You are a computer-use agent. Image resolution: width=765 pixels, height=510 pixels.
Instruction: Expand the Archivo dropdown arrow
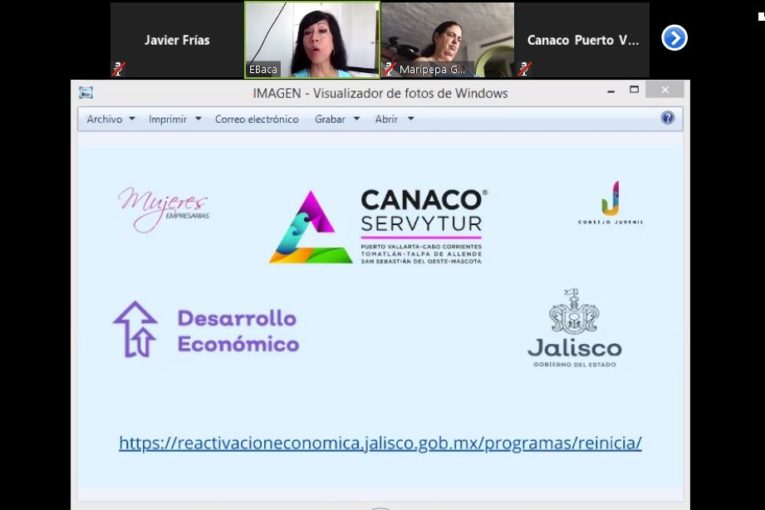point(132,119)
